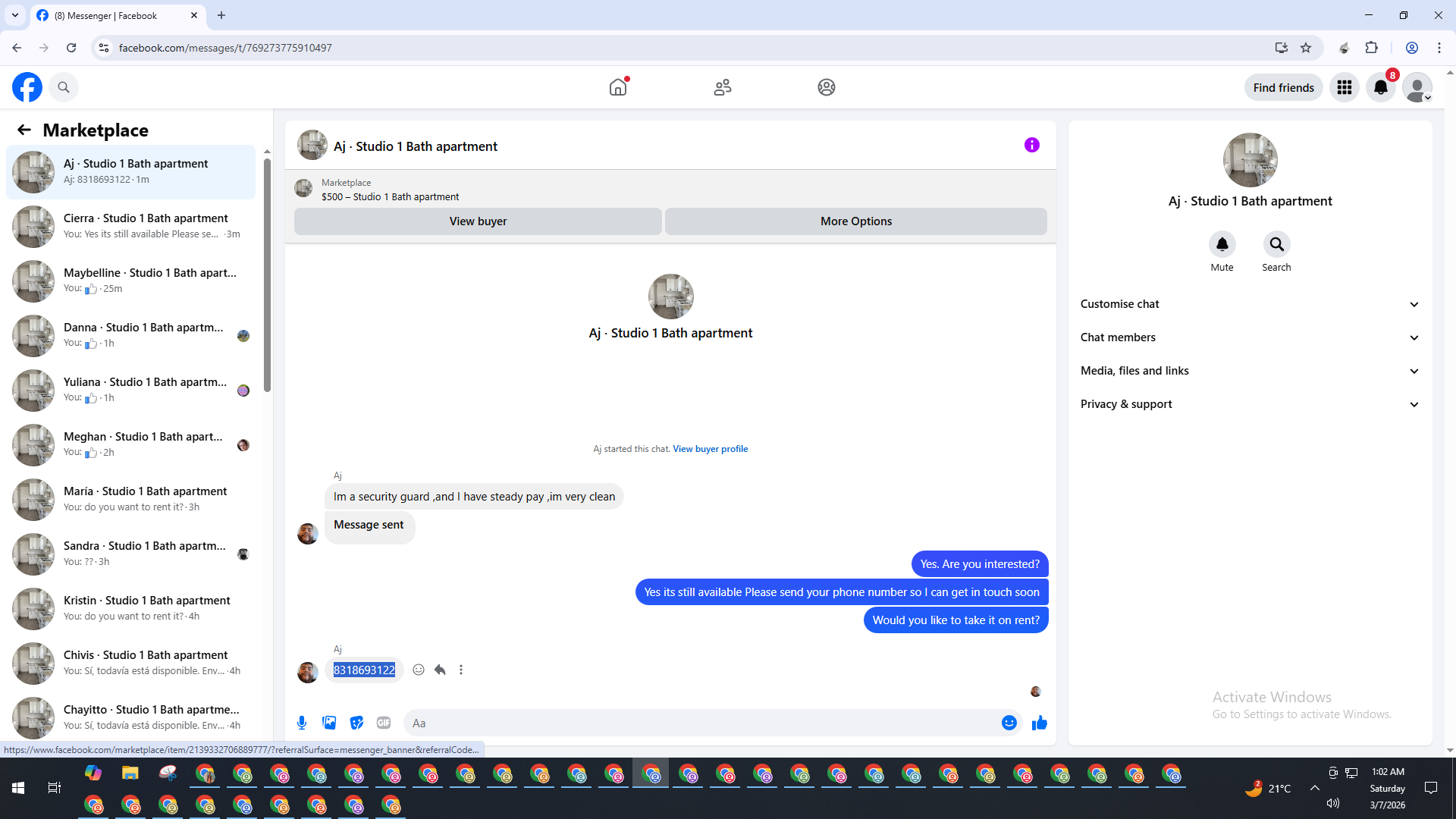The image size is (1456, 819).
Task: Open the Windows Start menu
Action: pyautogui.click(x=18, y=788)
